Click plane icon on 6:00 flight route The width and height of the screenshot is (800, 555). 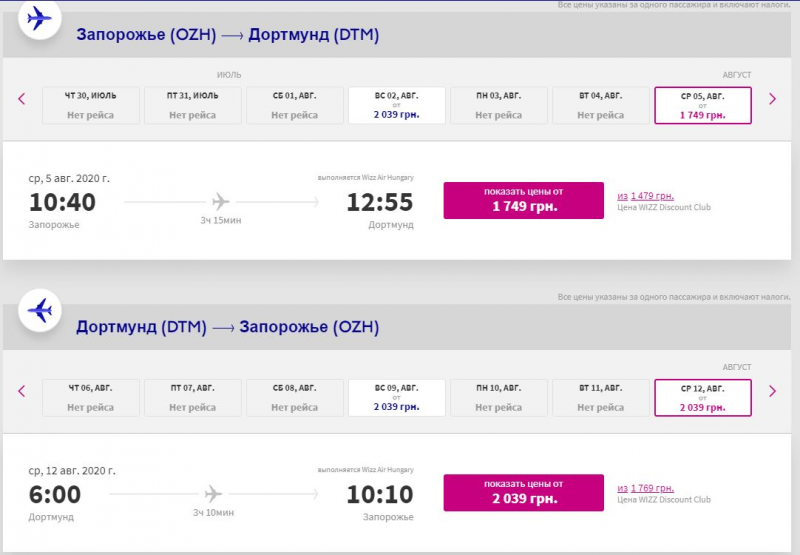[213, 494]
